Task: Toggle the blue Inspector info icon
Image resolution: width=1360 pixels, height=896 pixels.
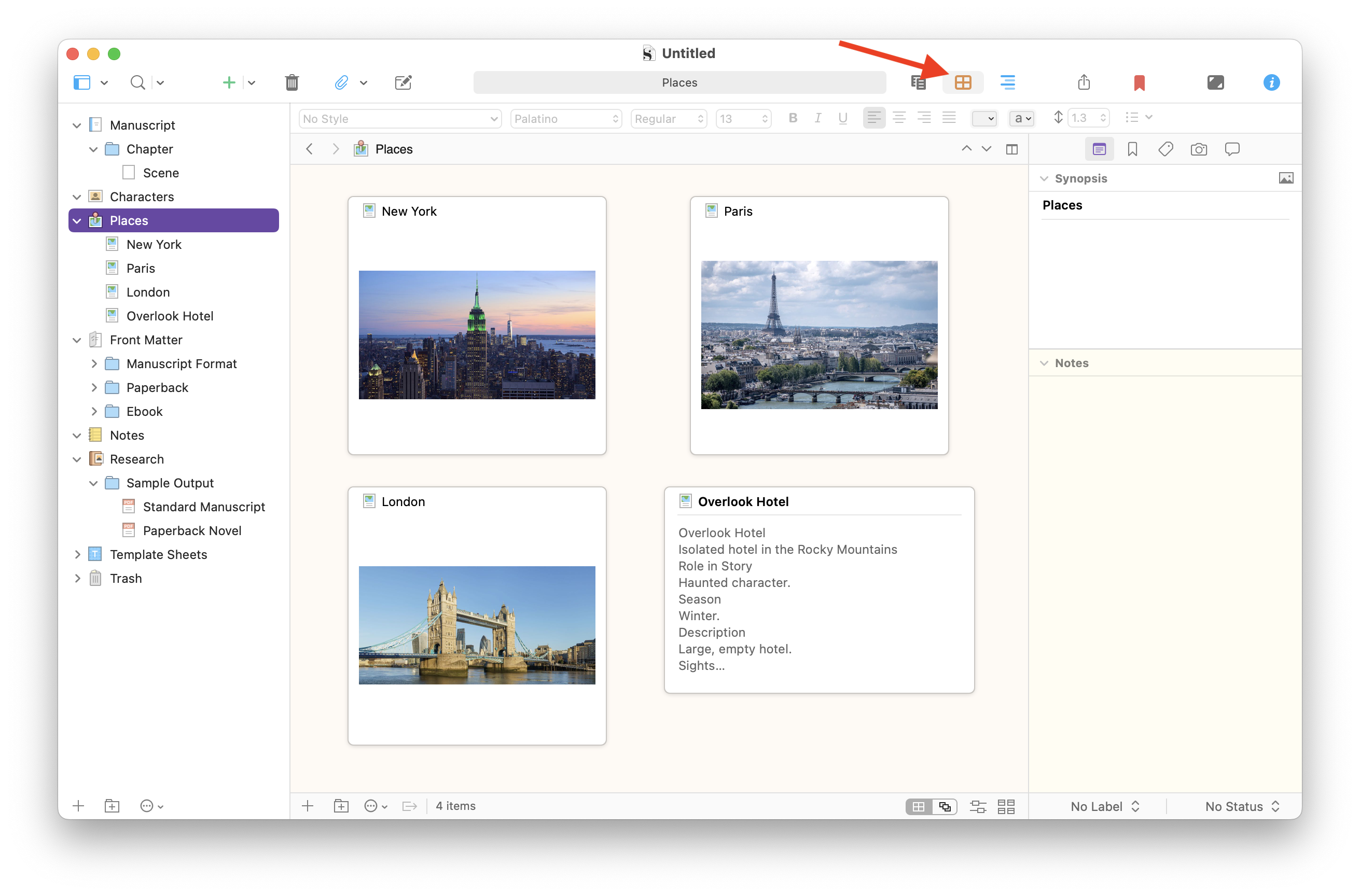Action: pos(1271,82)
